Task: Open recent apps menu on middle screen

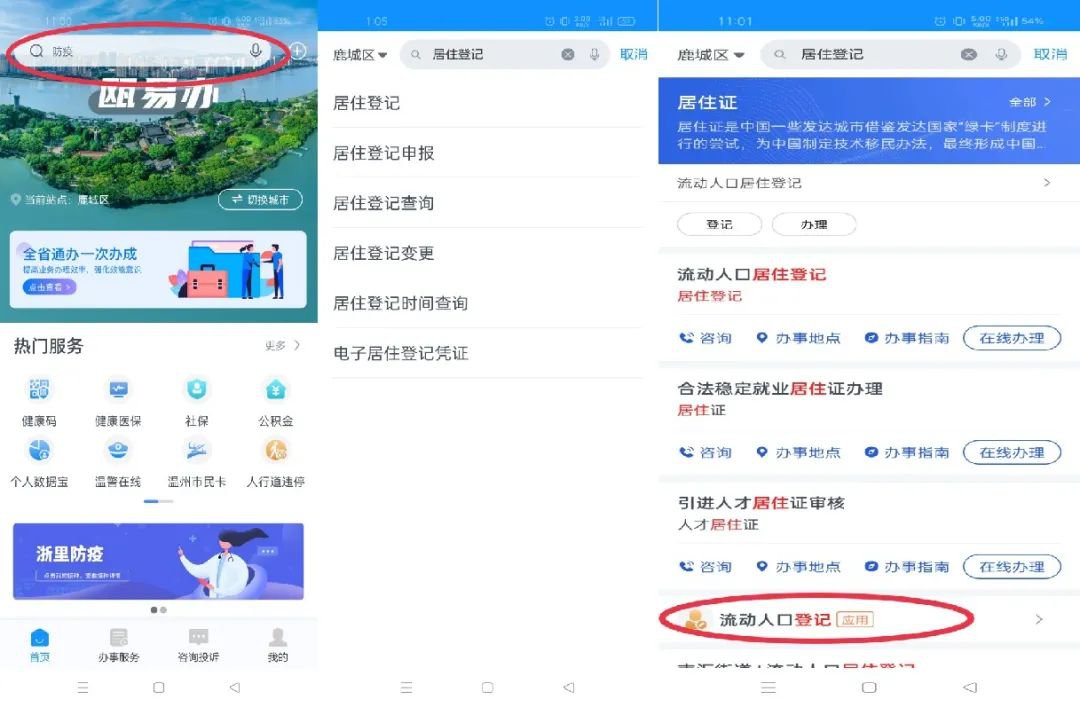Action: pos(406,687)
